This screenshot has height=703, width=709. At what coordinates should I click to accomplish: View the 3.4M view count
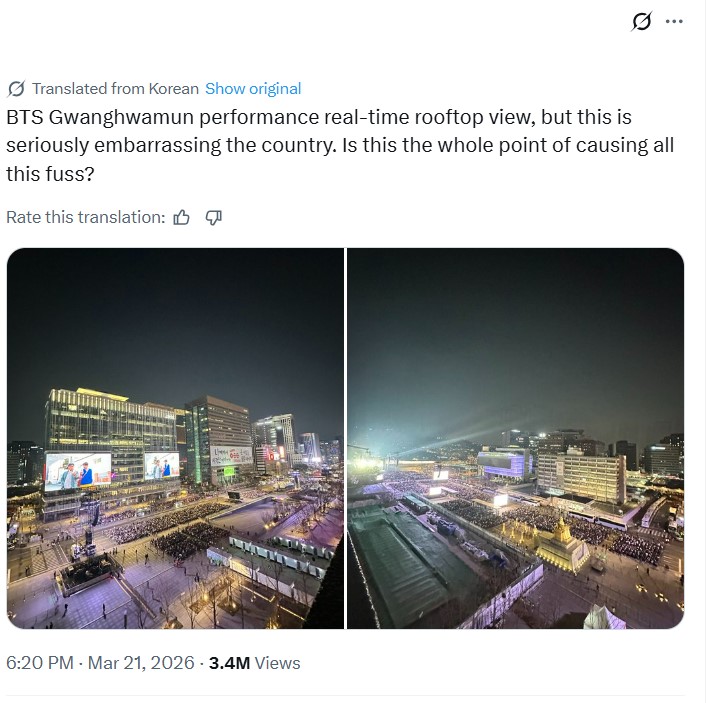(x=229, y=663)
